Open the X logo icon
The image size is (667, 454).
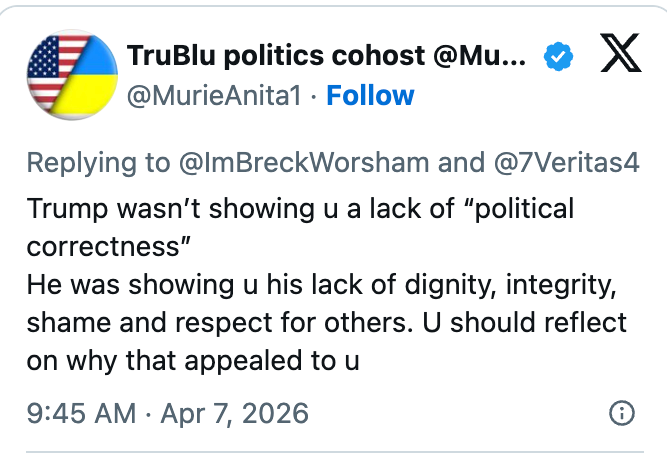[620, 57]
